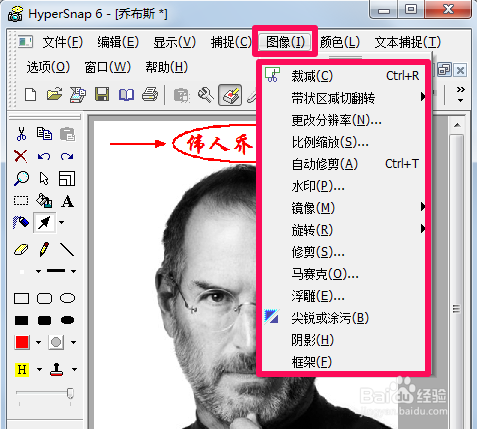The height and width of the screenshot is (429, 477).
Task: Open the 文件(F) menu
Action: tap(63, 42)
